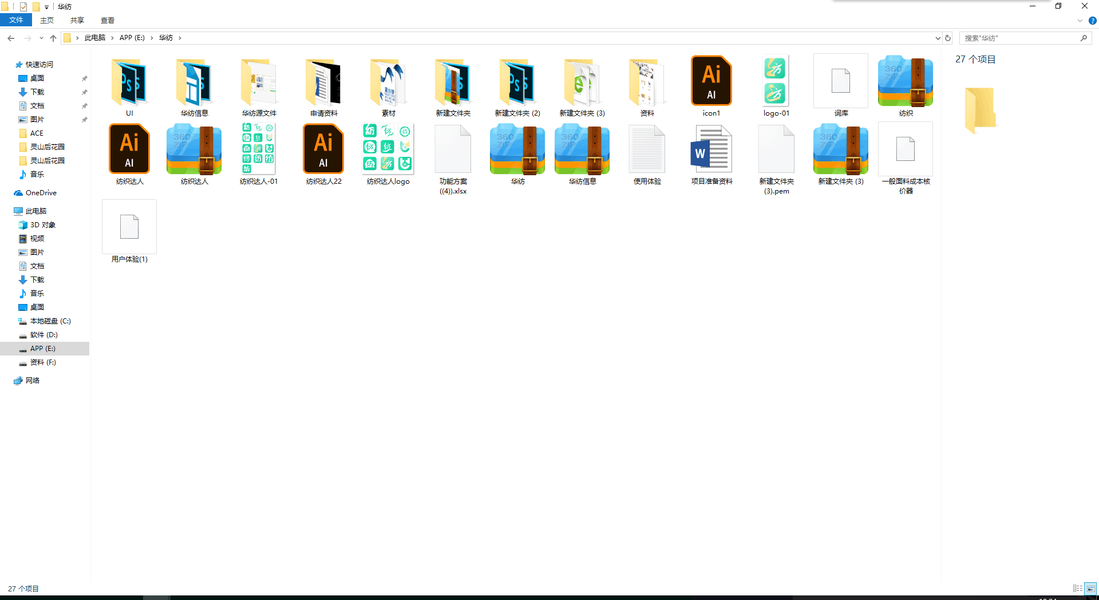
Task: Open 软件 (D:) drive
Action: point(43,335)
